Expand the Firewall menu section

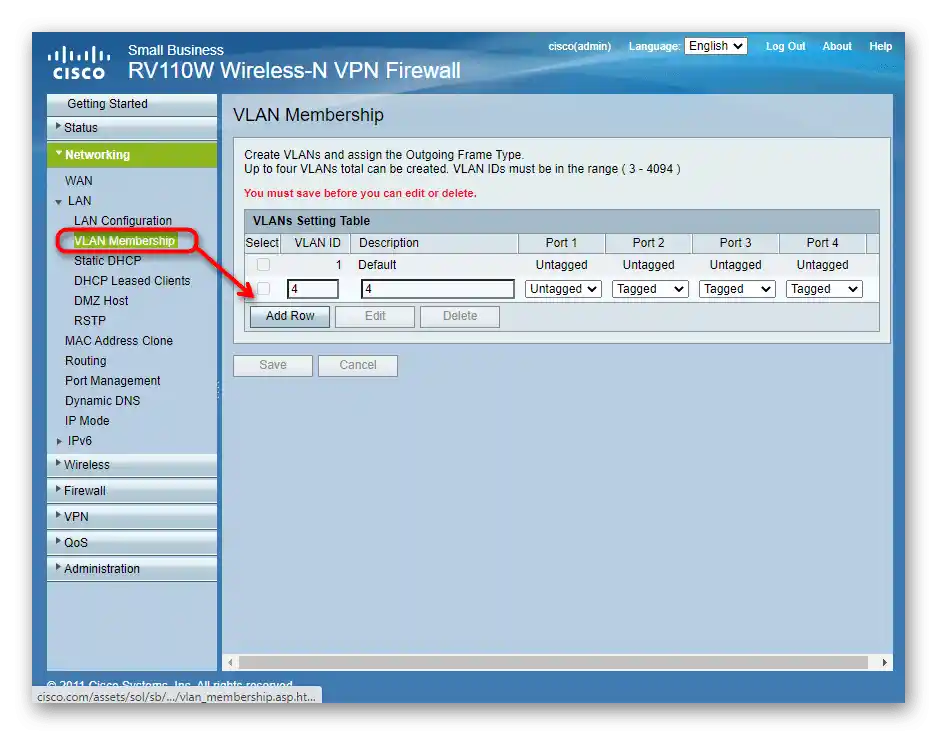coord(132,491)
